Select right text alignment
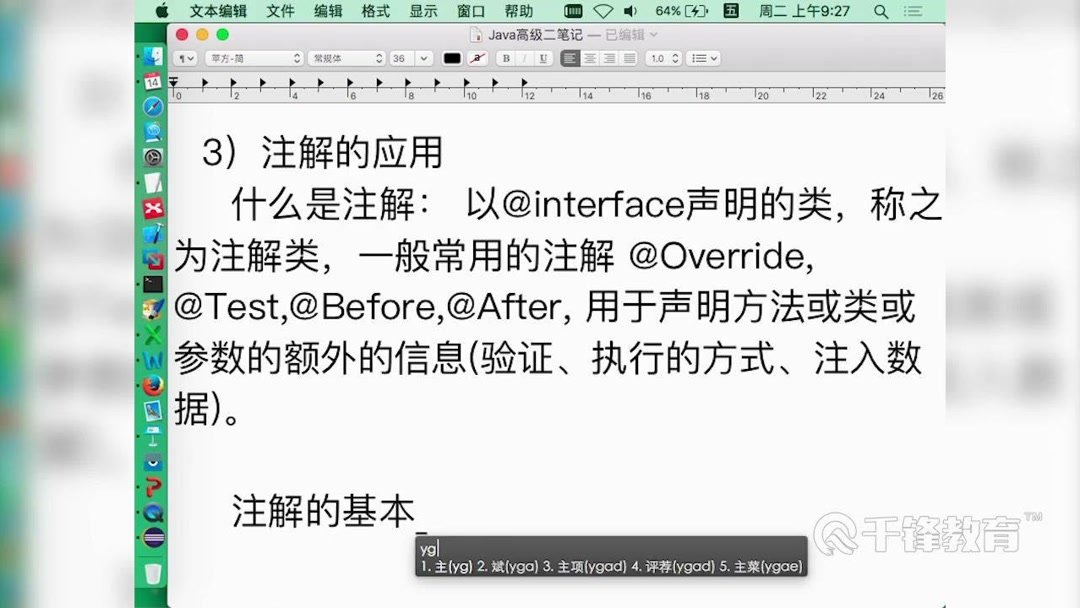Image resolution: width=1080 pixels, height=608 pixels. point(609,58)
